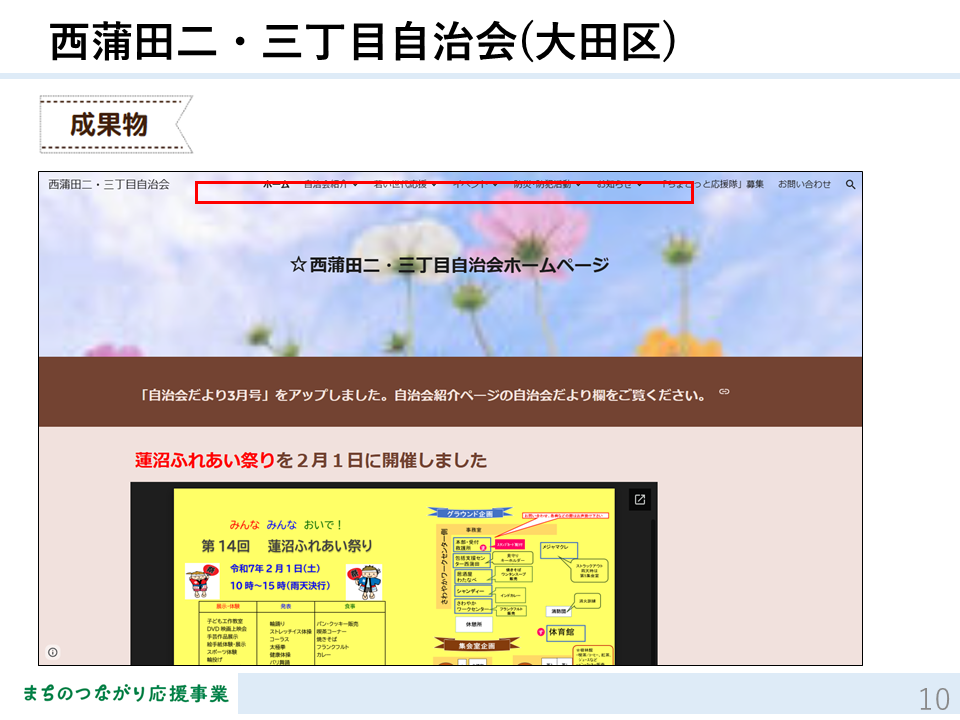Screen dimensions: 960x720
Task: Click the まちのつながり応援事業 footer logo text
Action: (126, 694)
